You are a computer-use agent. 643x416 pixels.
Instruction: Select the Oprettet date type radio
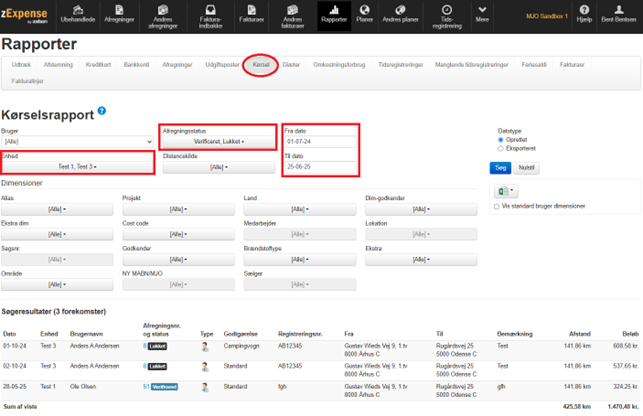tap(500, 140)
